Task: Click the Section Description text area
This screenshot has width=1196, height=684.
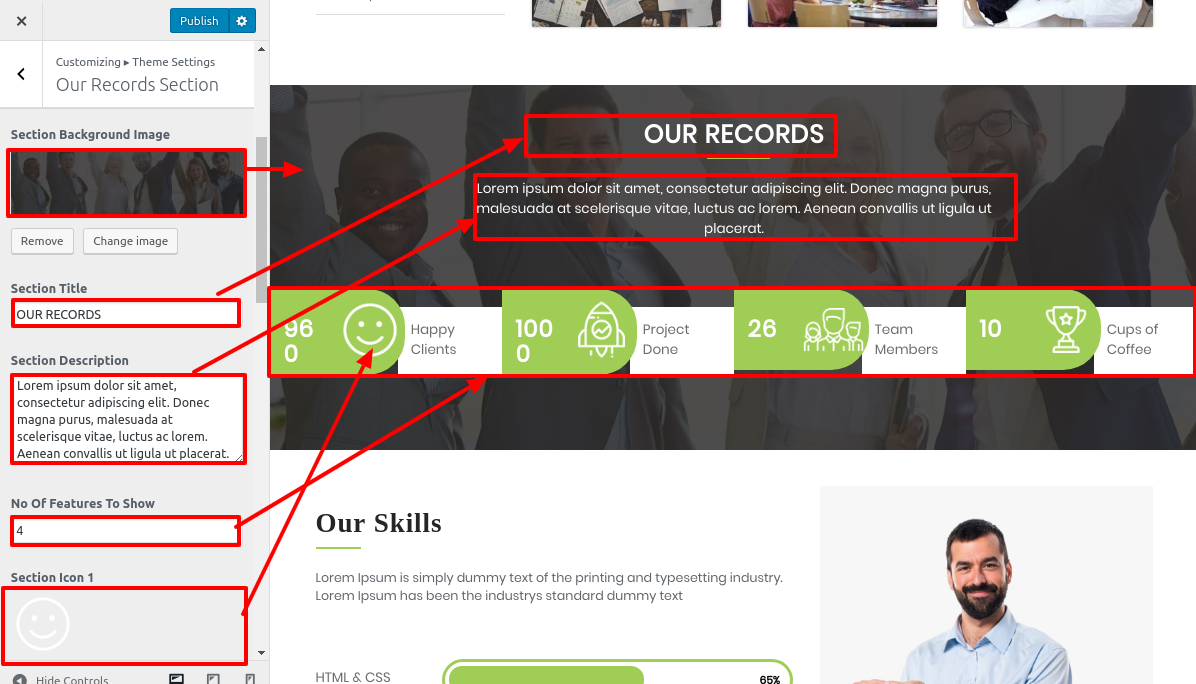Action: tap(127, 419)
